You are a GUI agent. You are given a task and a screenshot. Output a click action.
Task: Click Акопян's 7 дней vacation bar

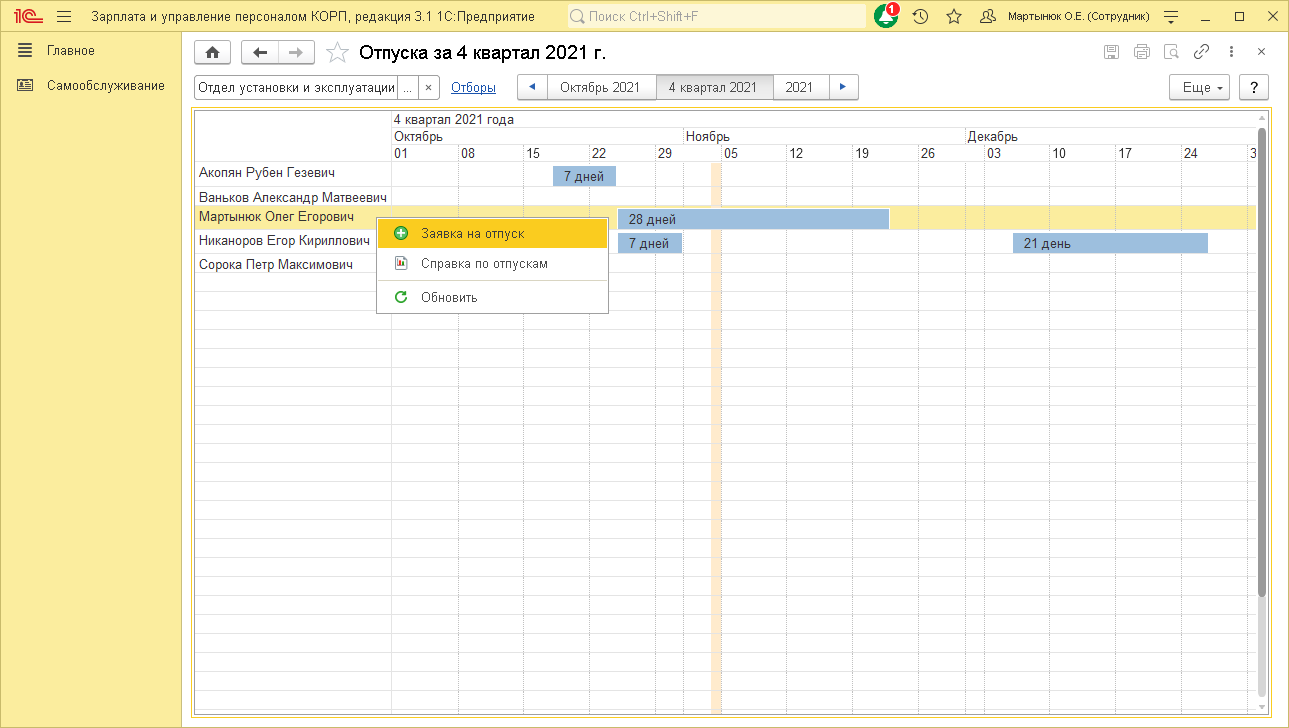coord(584,176)
